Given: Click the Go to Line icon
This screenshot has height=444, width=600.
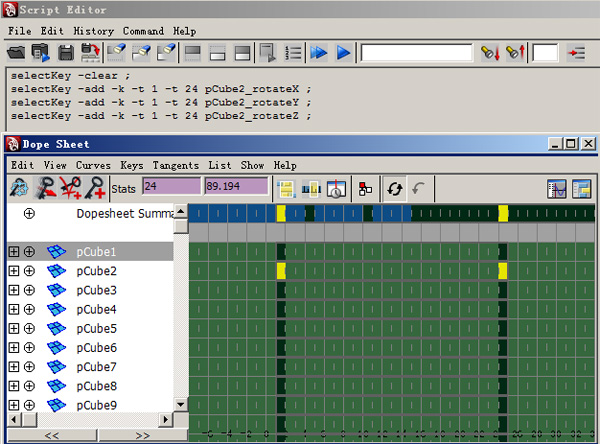Looking at the screenshot, I should pyautogui.click(x=576, y=52).
